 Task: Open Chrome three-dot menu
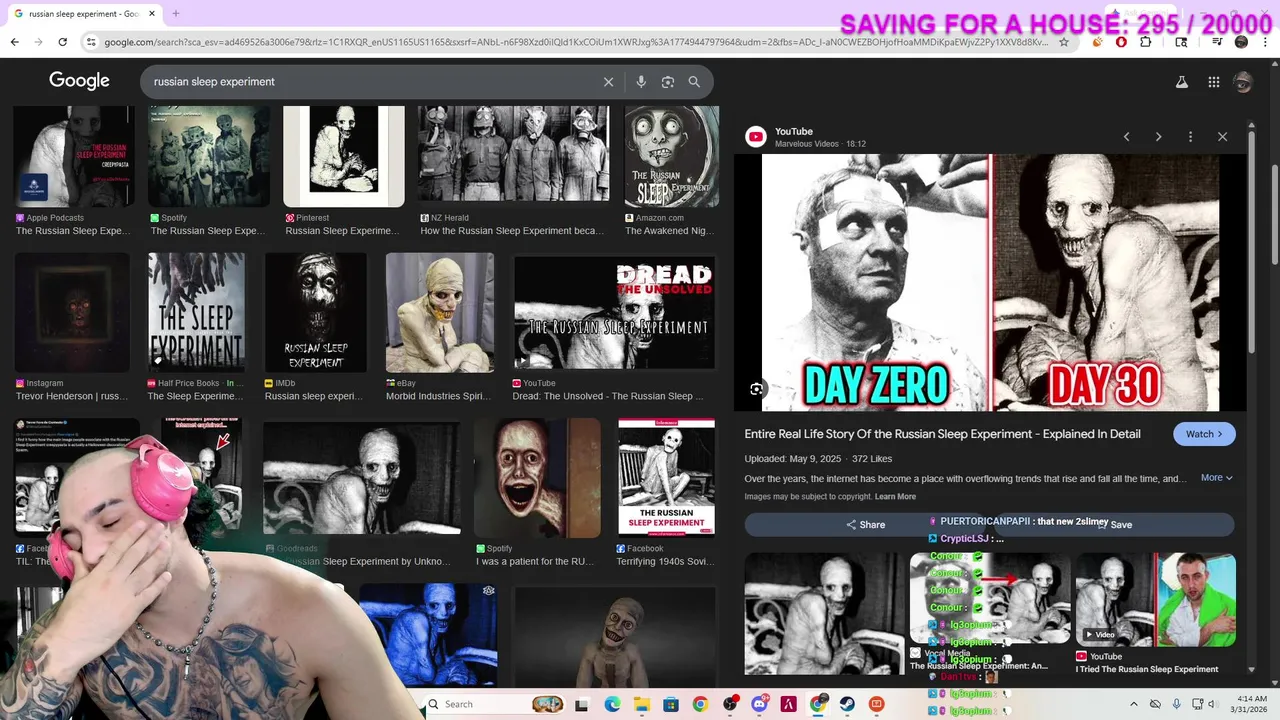(x=1266, y=42)
